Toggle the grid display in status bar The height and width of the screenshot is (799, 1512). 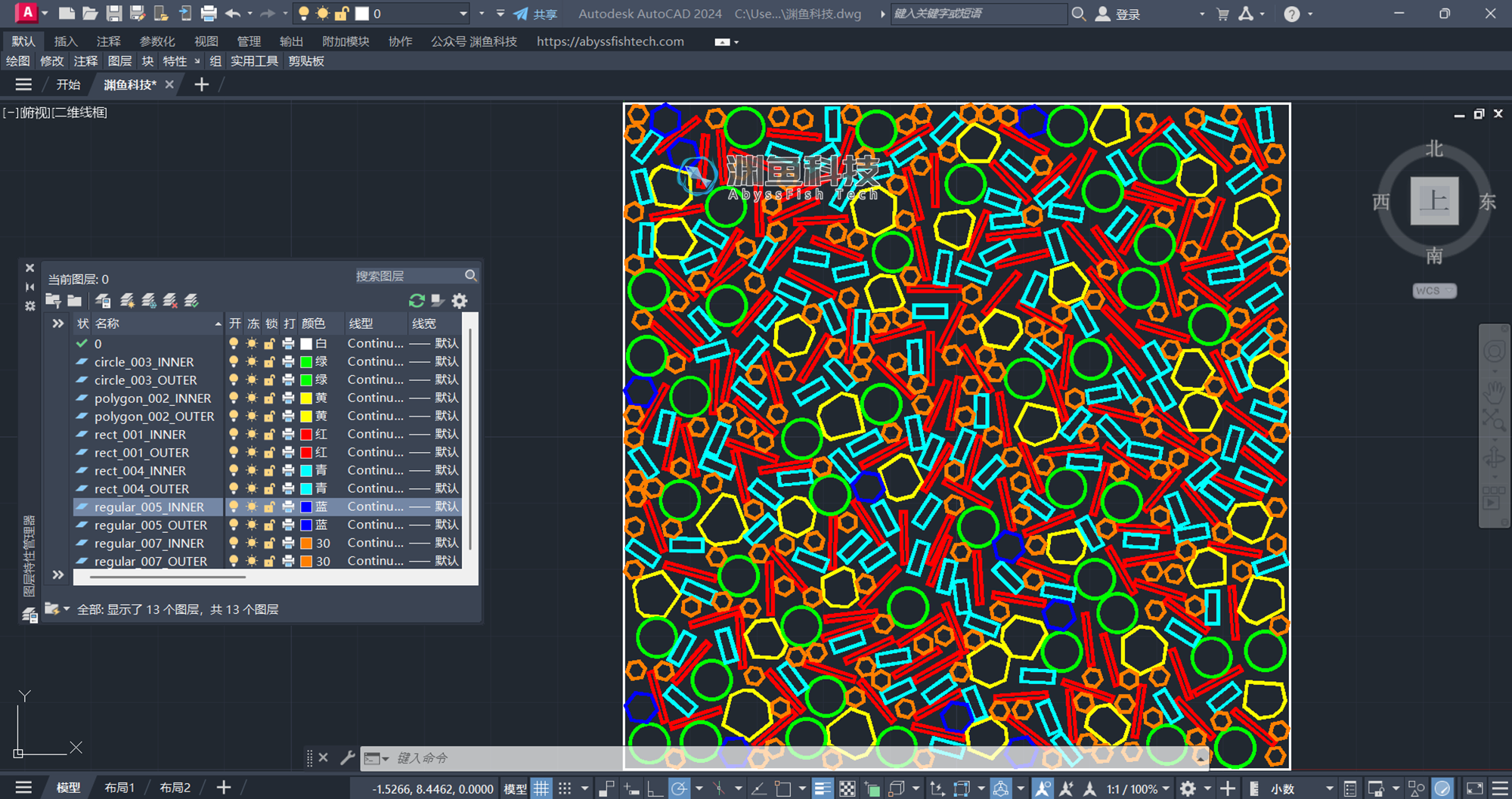click(x=541, y=788)
